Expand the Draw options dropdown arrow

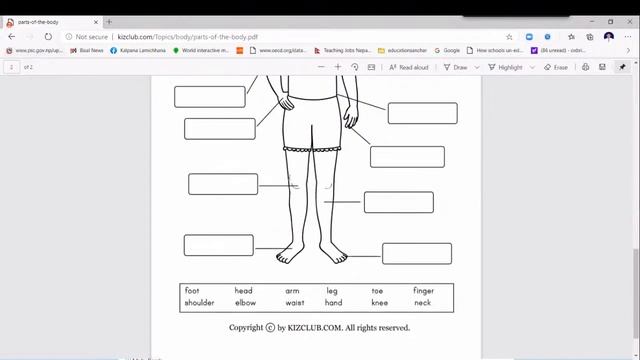pos(477,67)
